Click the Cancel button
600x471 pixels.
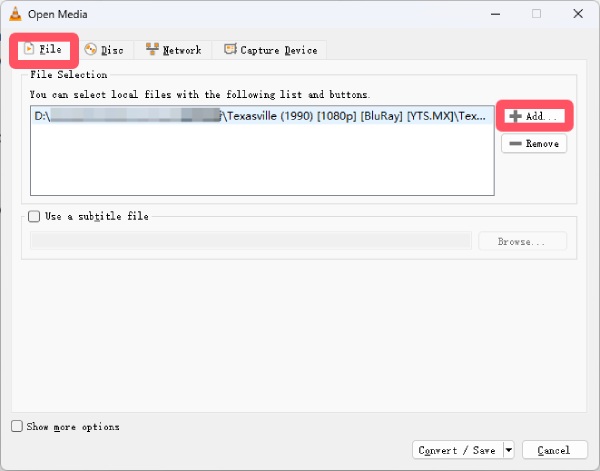(554, 450)
